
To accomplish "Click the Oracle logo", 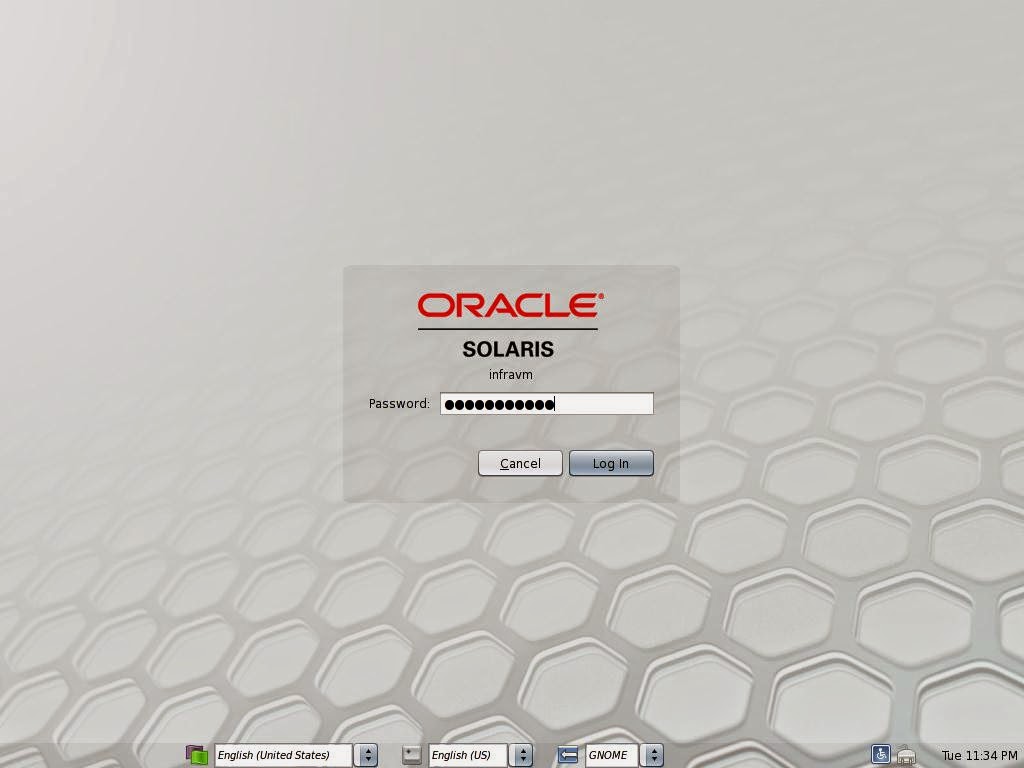I will (x=510, y=305).
